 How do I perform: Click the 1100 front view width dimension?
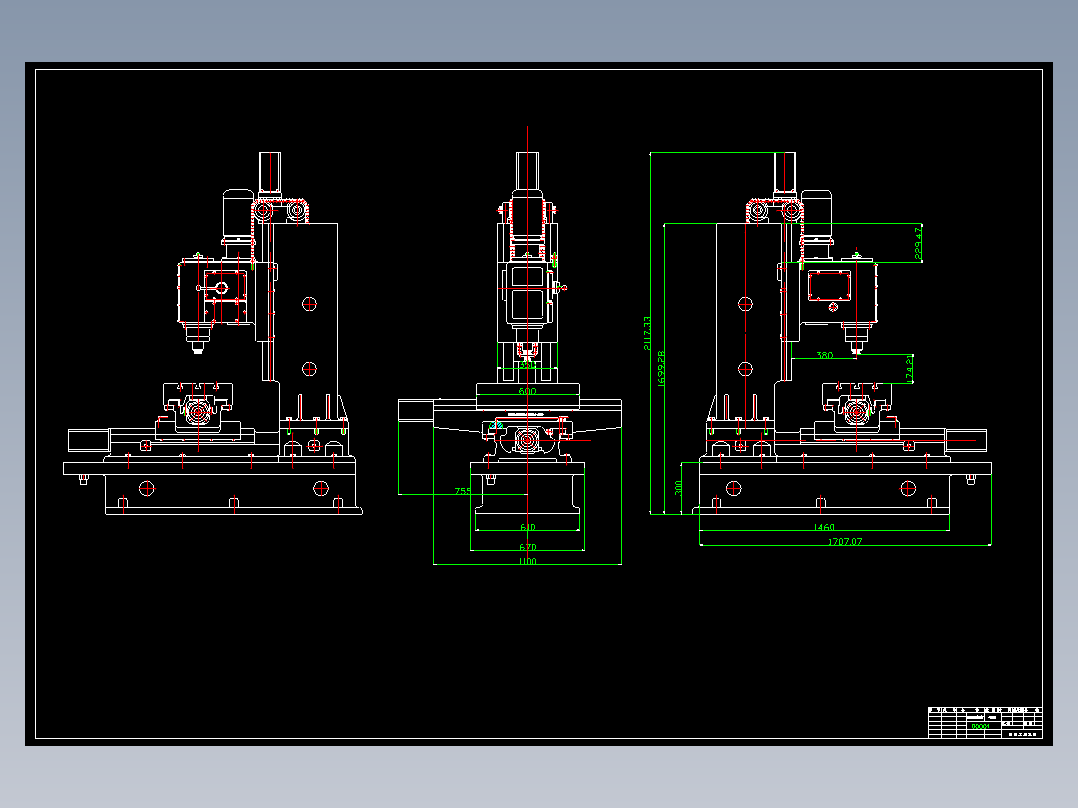[527, 561]
